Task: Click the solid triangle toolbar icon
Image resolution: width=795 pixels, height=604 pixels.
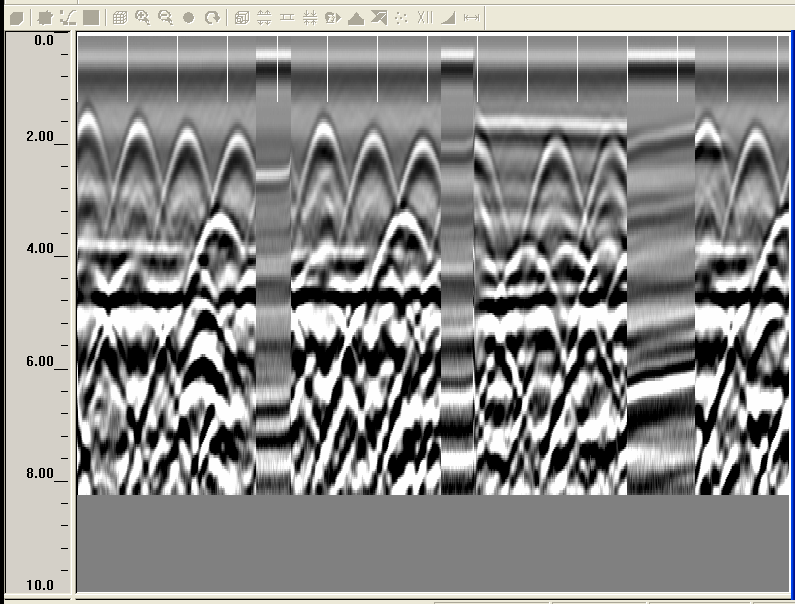Action: pyautogui.click(x=356, y=19)
